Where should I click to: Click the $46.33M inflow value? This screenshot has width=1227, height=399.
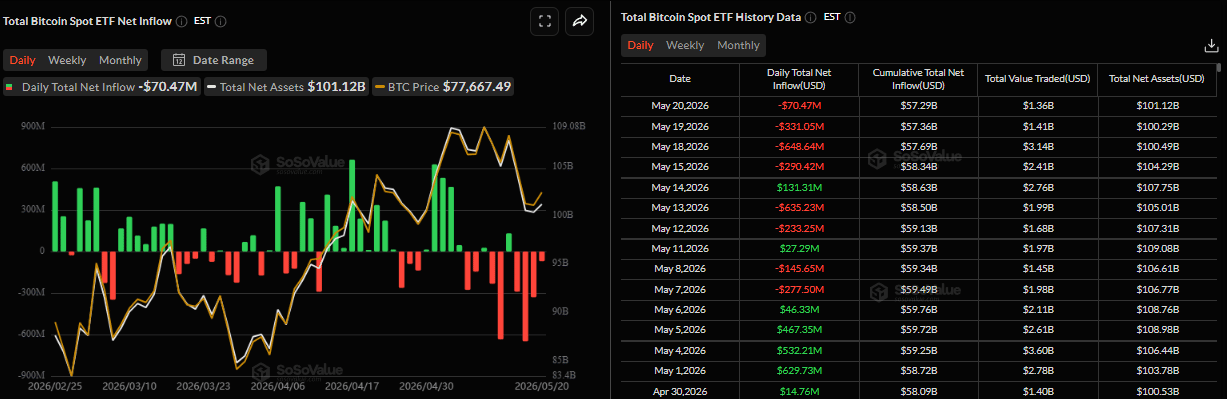(799, 310)
